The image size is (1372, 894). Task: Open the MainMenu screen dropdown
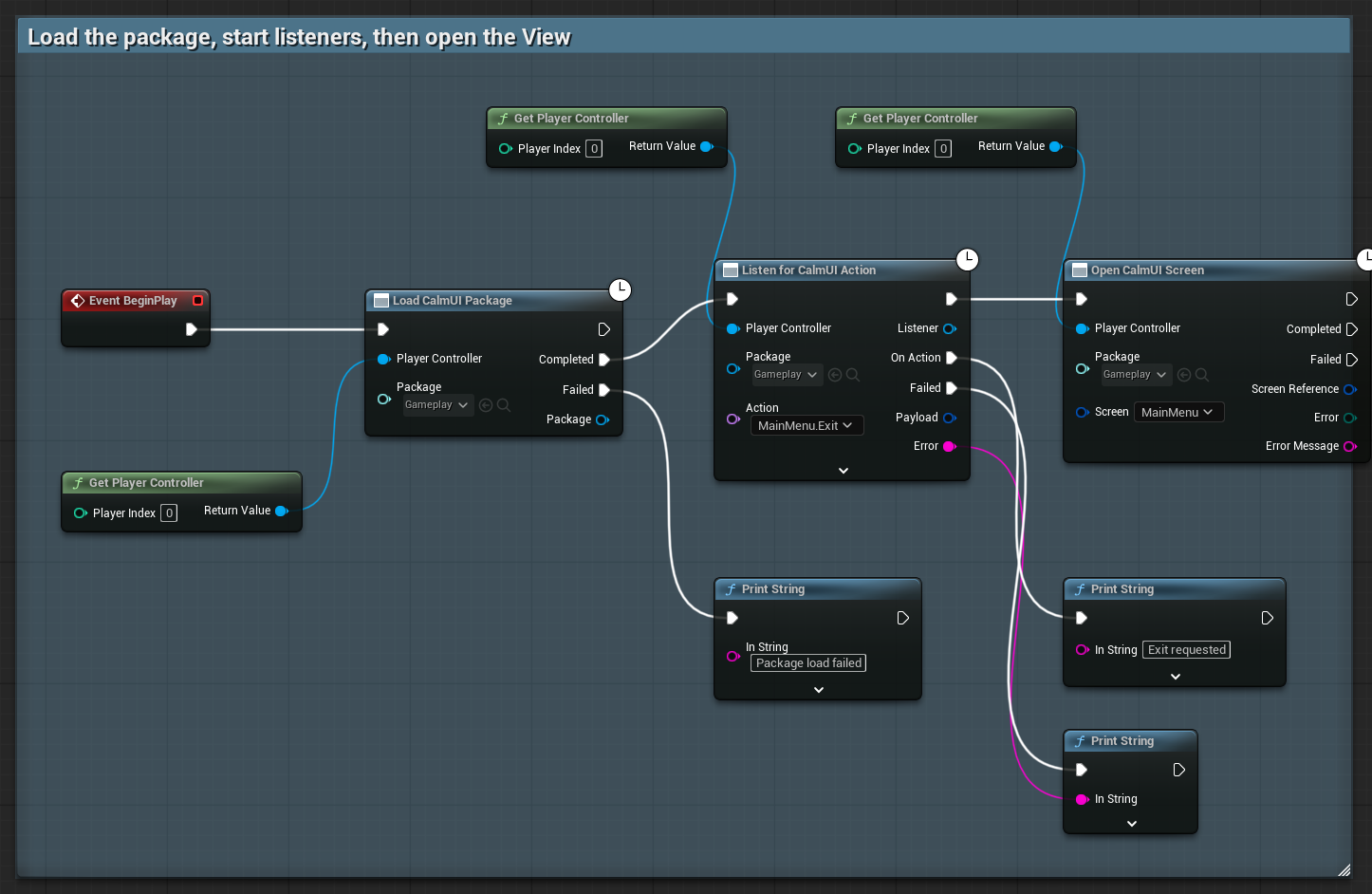pyautogui.click(x=1178, y=412)
